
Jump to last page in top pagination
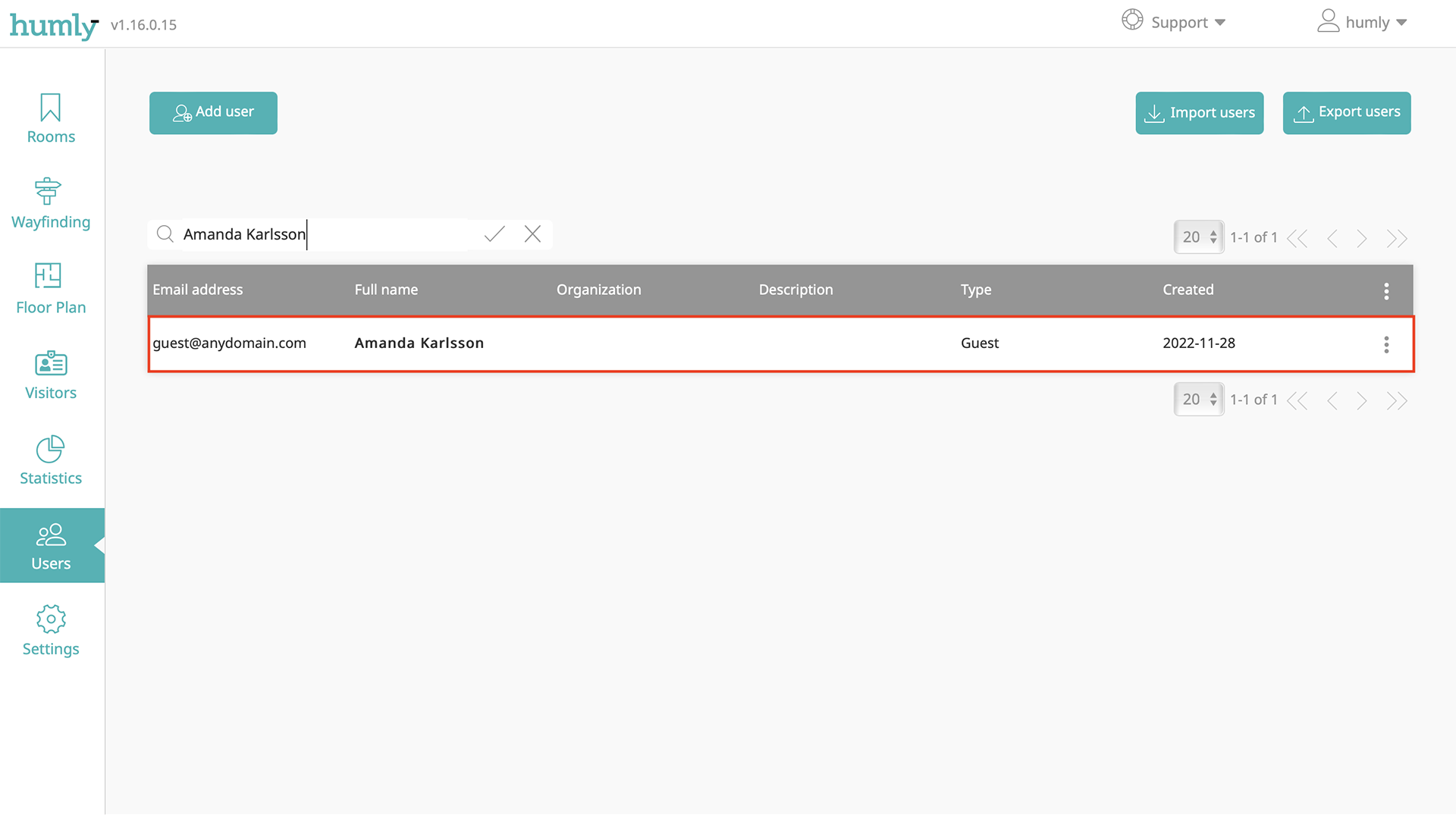pos(1397,238)
